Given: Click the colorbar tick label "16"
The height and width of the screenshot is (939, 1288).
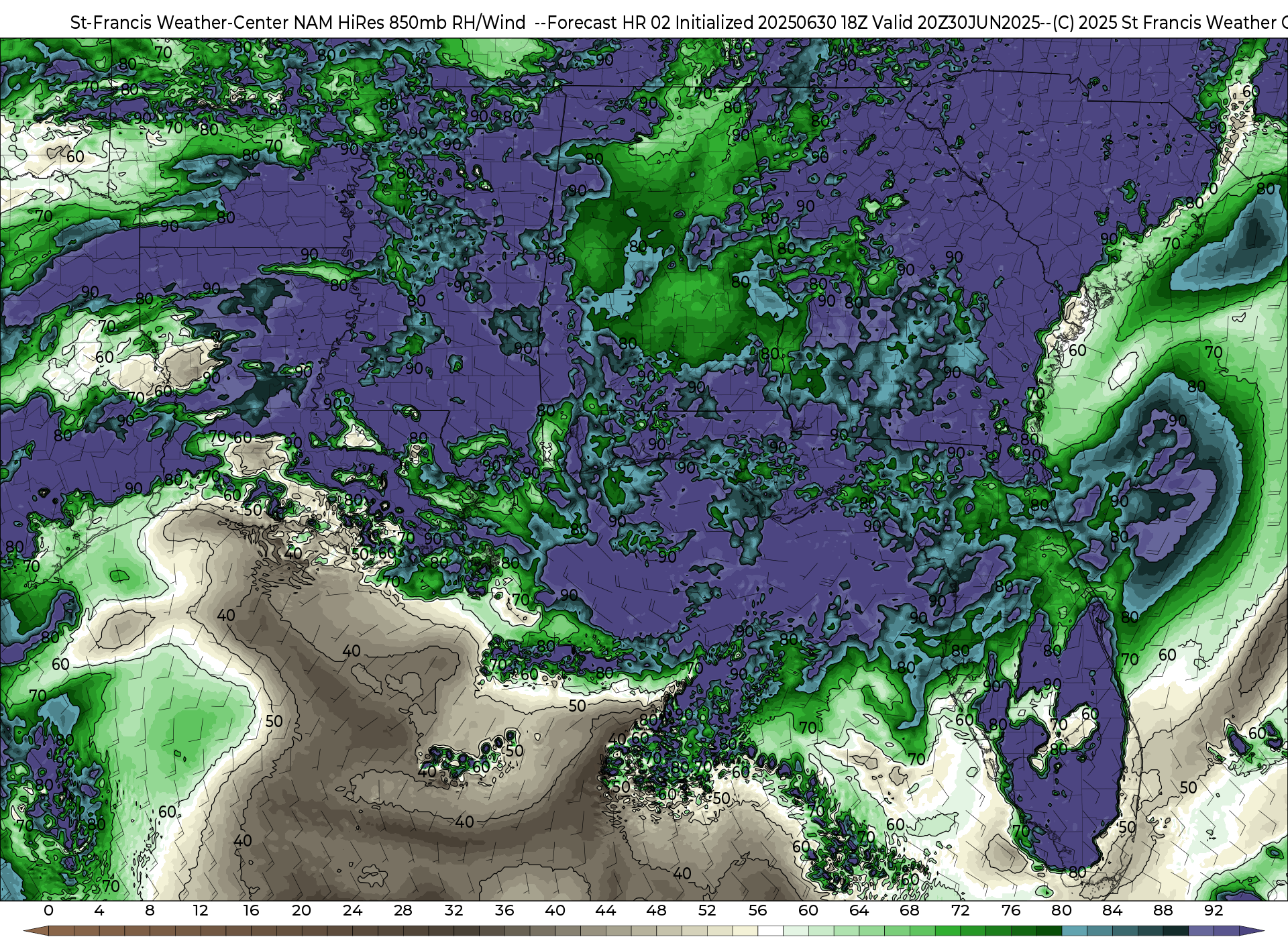Looking at the screenshot, I should [x=251, y=911].
